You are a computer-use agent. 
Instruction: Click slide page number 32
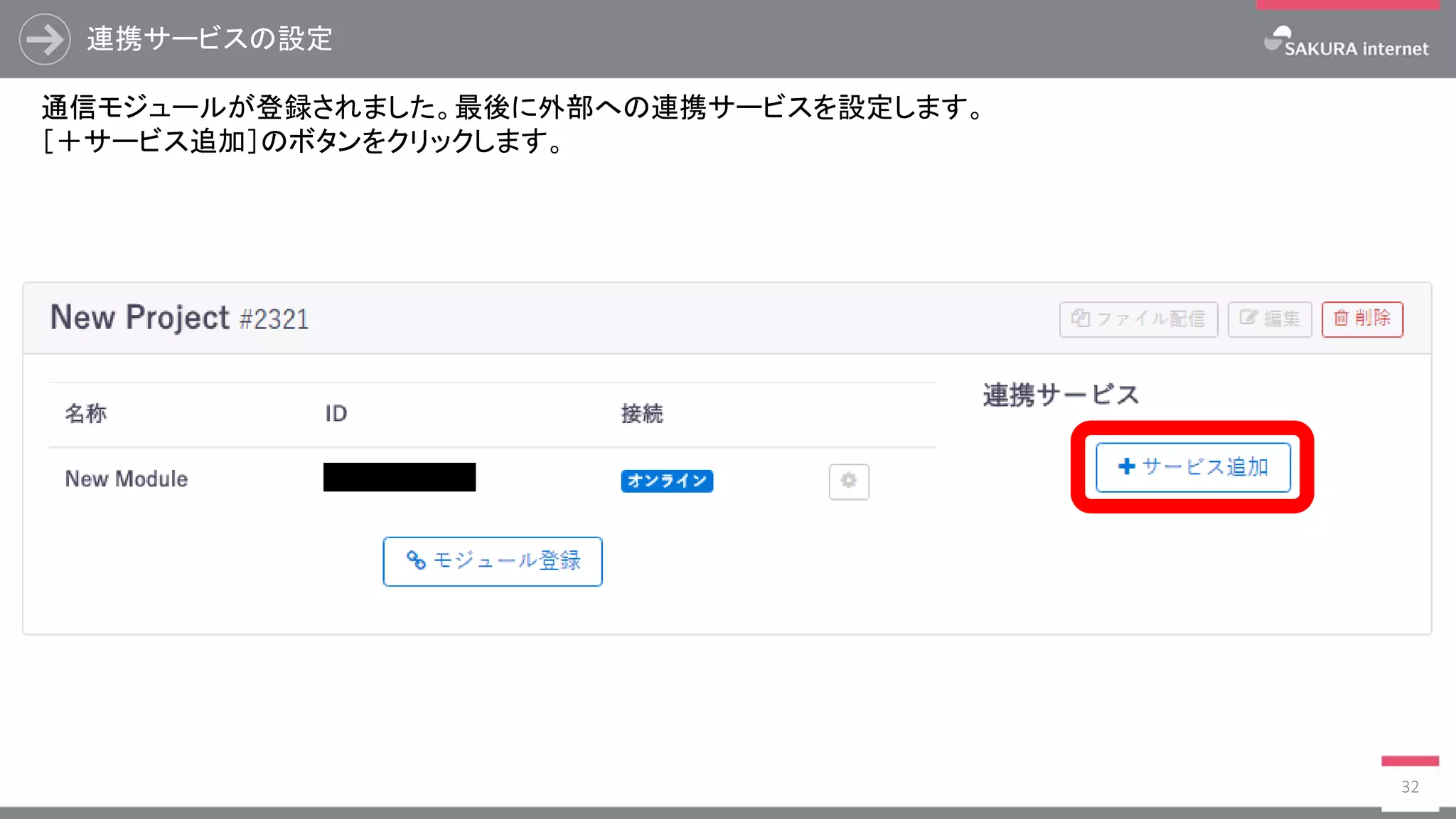1410,786
